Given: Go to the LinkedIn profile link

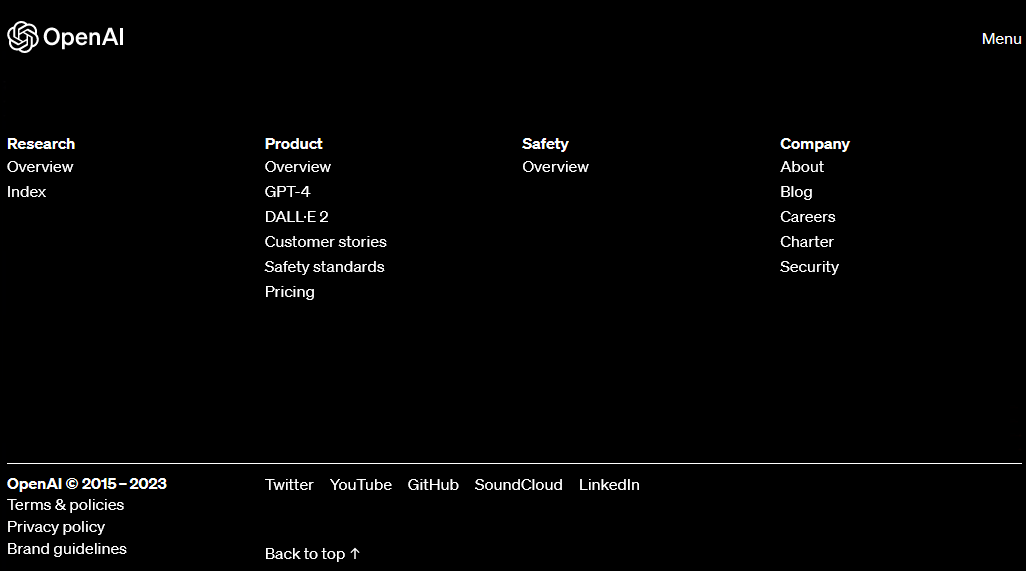Looking at the screenshot, I should [609, 485].
